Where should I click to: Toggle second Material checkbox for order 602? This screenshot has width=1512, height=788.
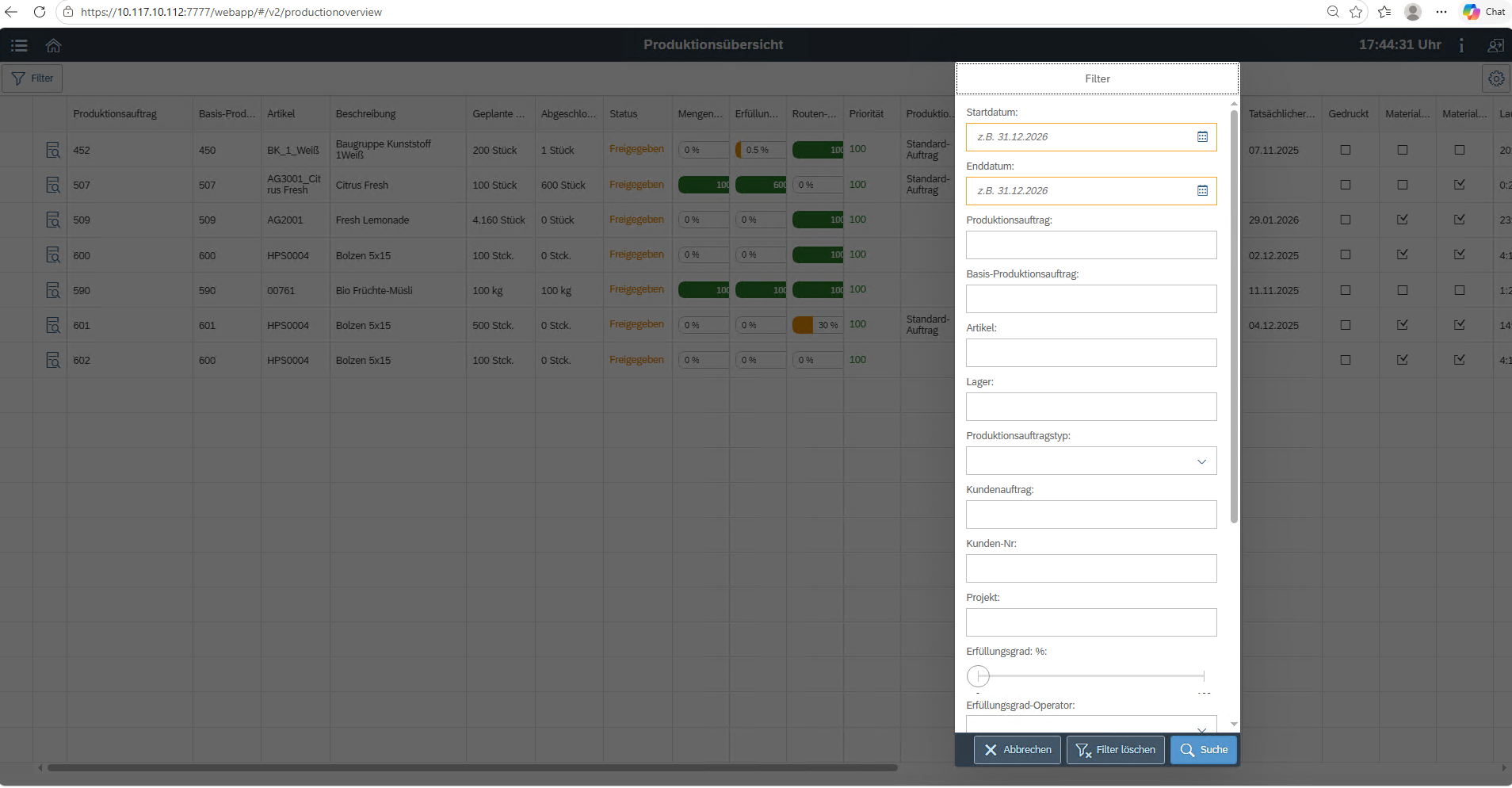click(1460, 360)
